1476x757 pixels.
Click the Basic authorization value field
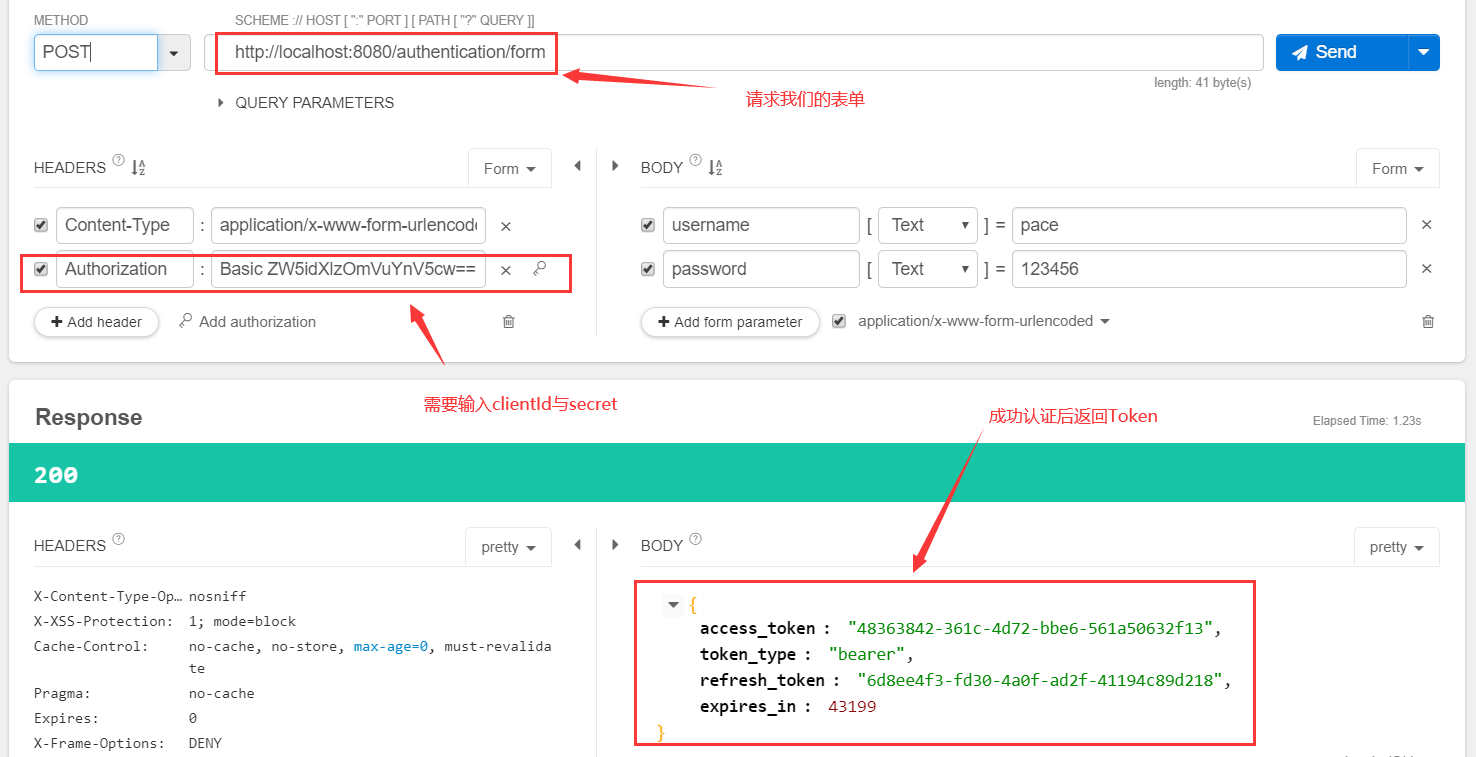click(x=349, y=269)
